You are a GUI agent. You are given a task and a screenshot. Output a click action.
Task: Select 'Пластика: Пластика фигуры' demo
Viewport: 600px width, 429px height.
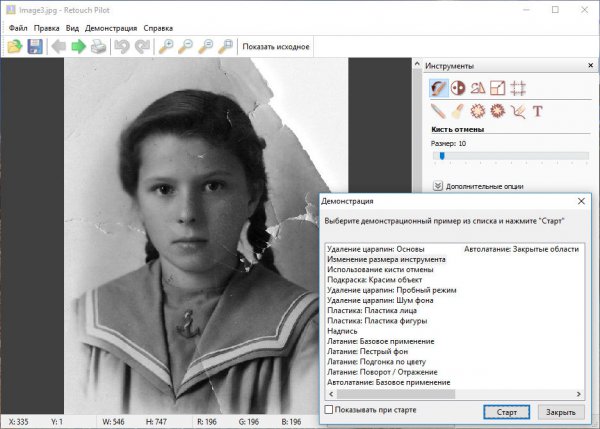click(x=377, y=321)
